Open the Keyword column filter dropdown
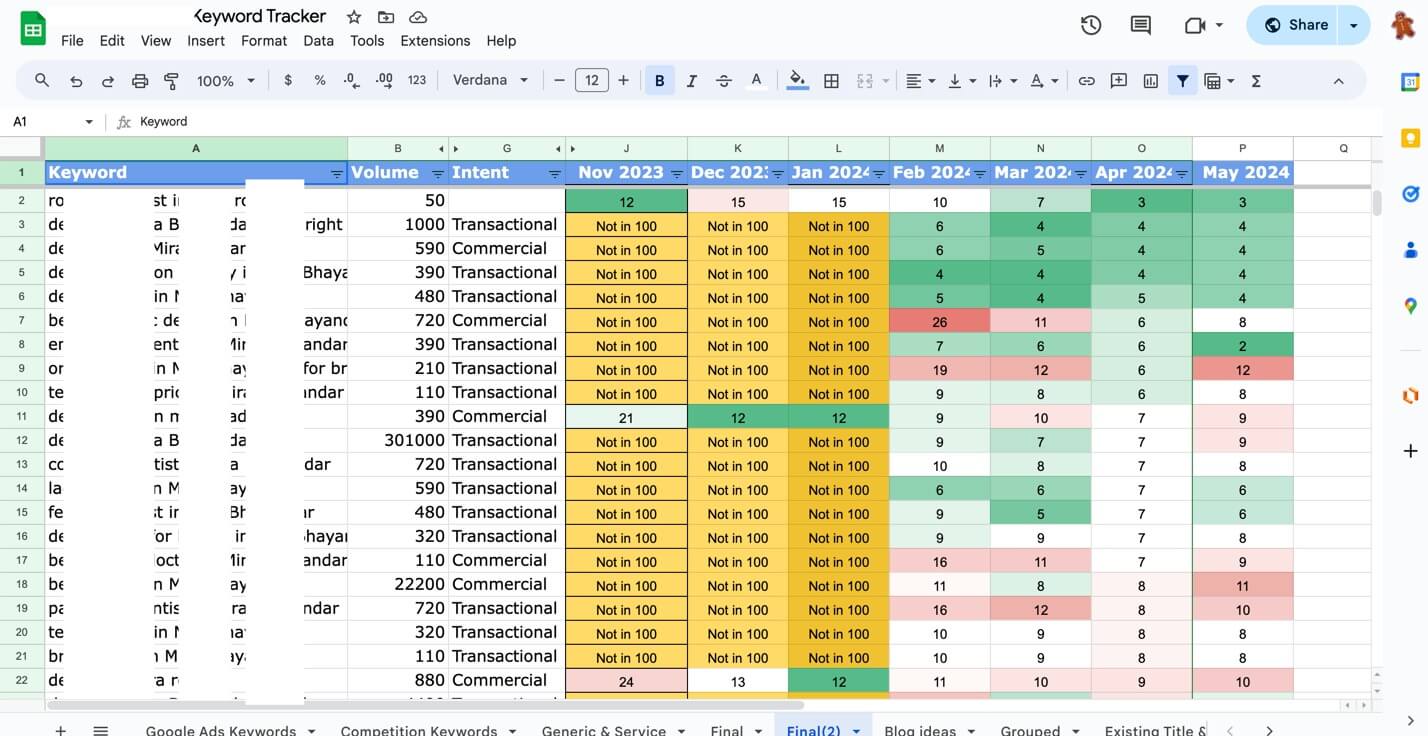 point(337,174)
